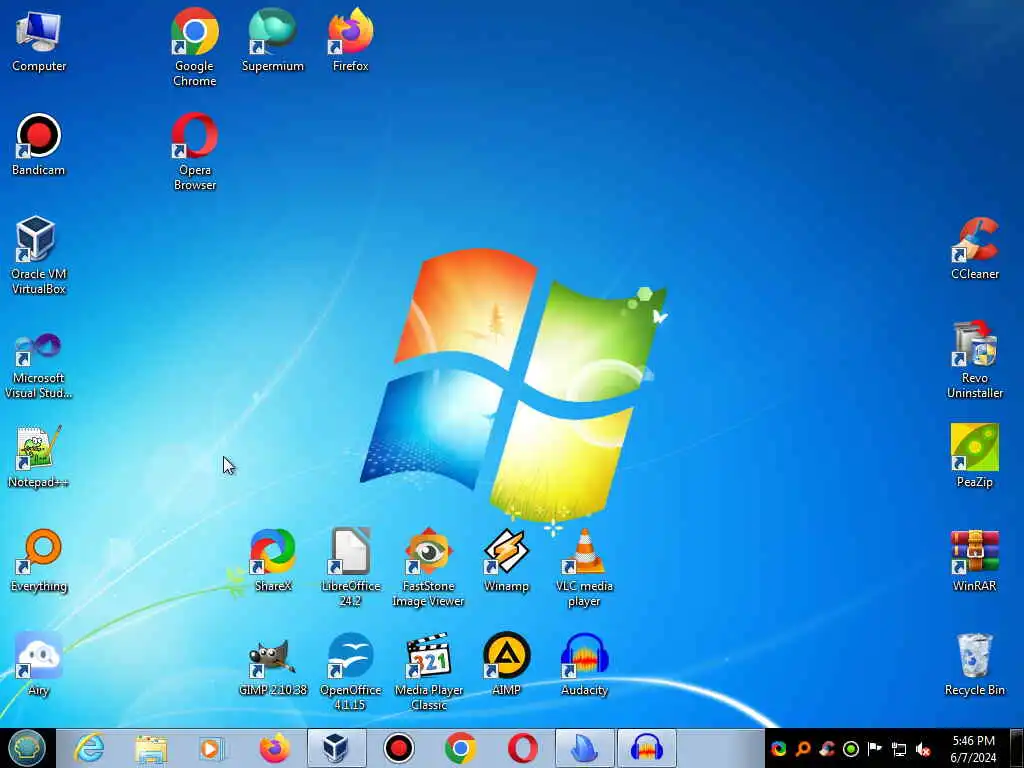Select the Airy desktop shortcut
Screen dimensions: 1024x768
click(x=39, y=665)
